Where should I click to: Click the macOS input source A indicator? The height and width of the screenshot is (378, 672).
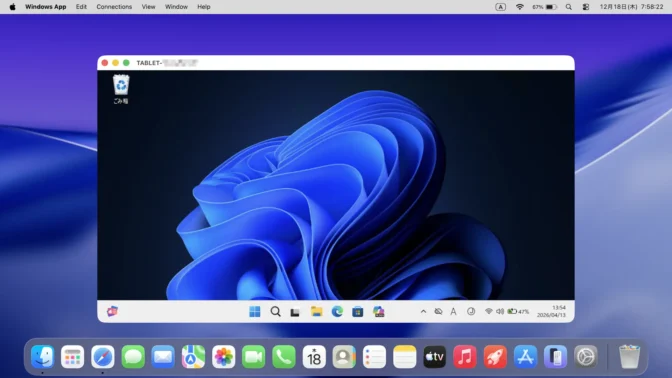[x=500, y=7]
